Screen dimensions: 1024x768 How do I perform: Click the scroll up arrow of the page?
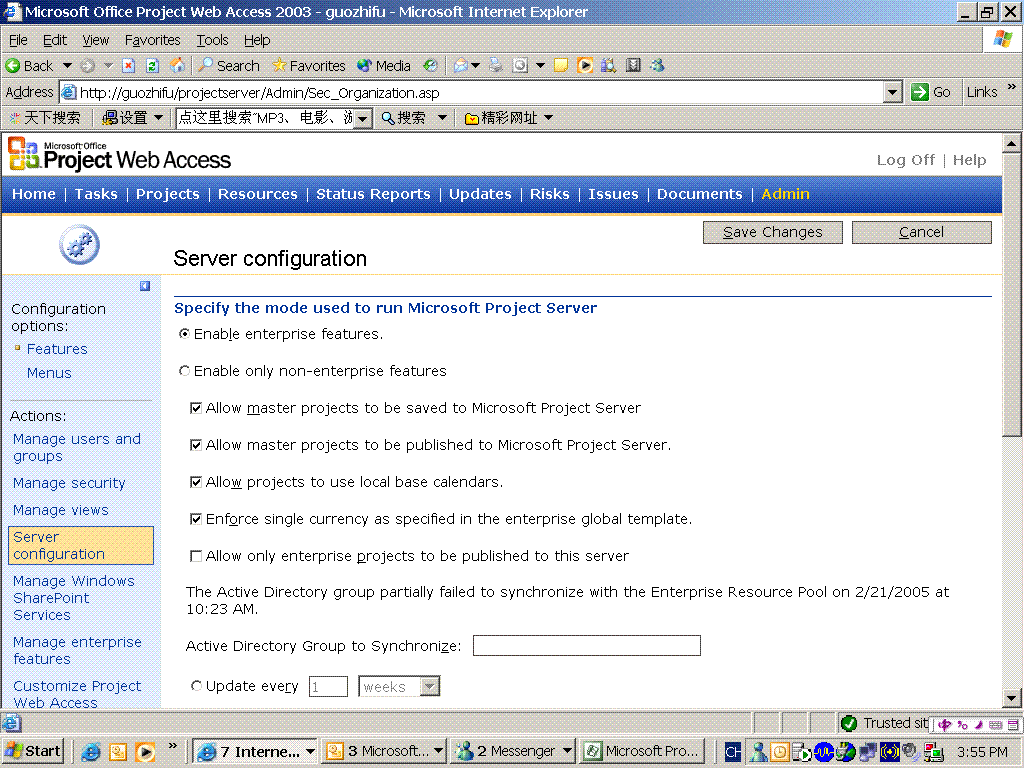[1012, 144]
